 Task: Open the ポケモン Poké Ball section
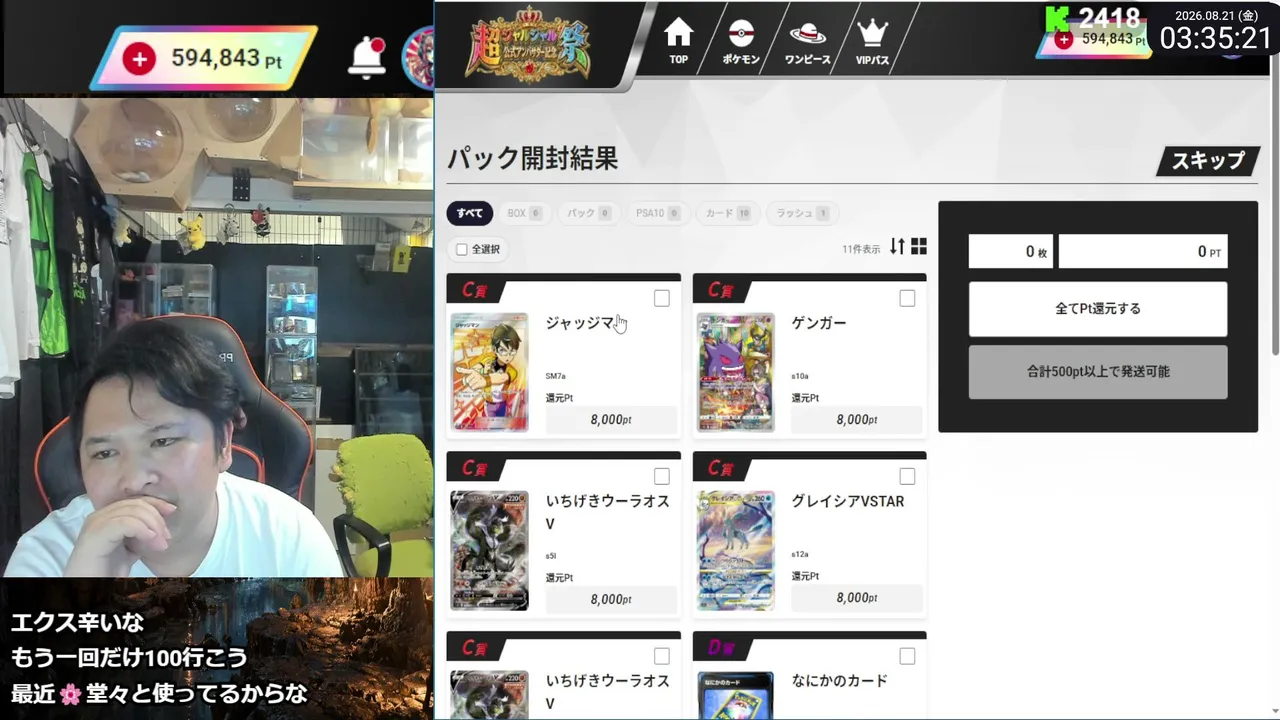coord(741,42)
